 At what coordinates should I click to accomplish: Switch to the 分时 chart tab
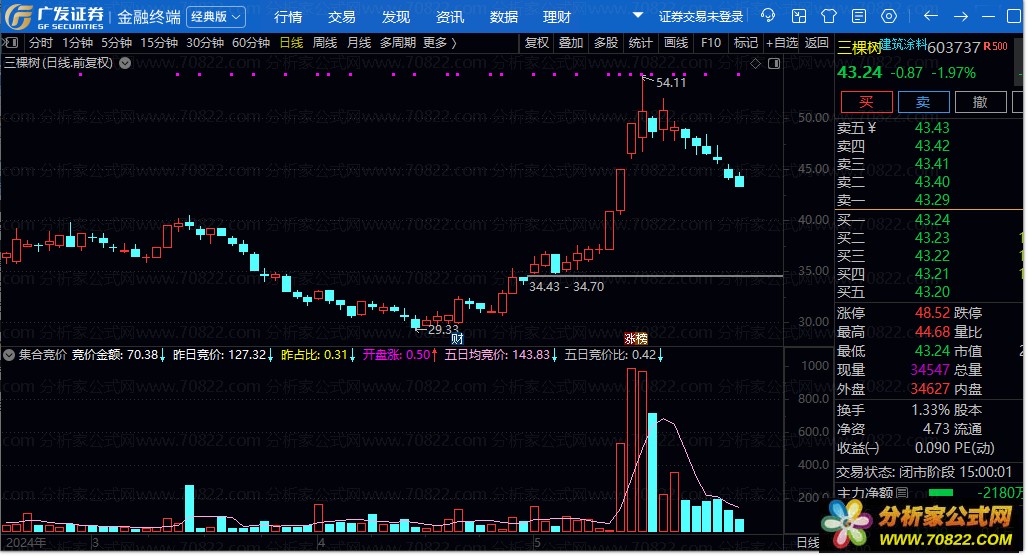coord(40,43)
